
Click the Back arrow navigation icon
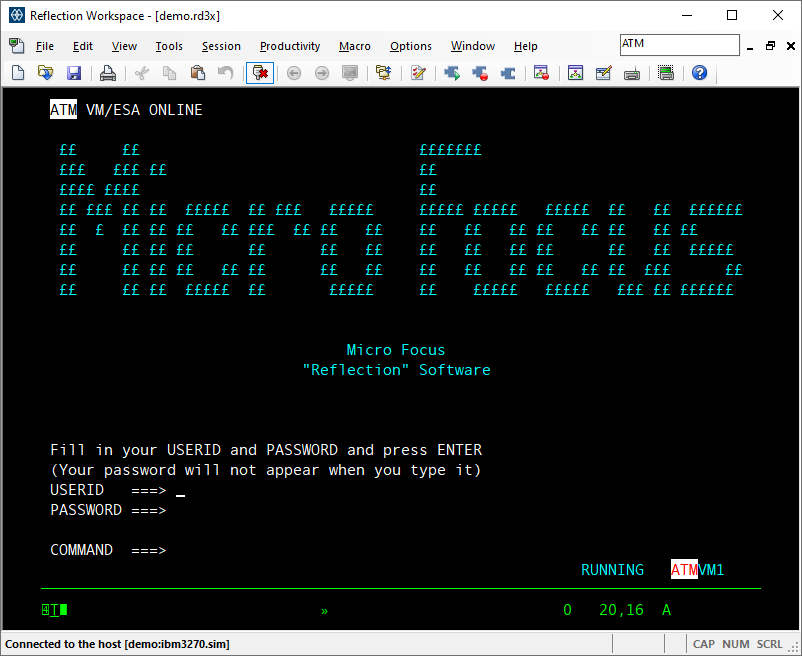pos(294,73)
